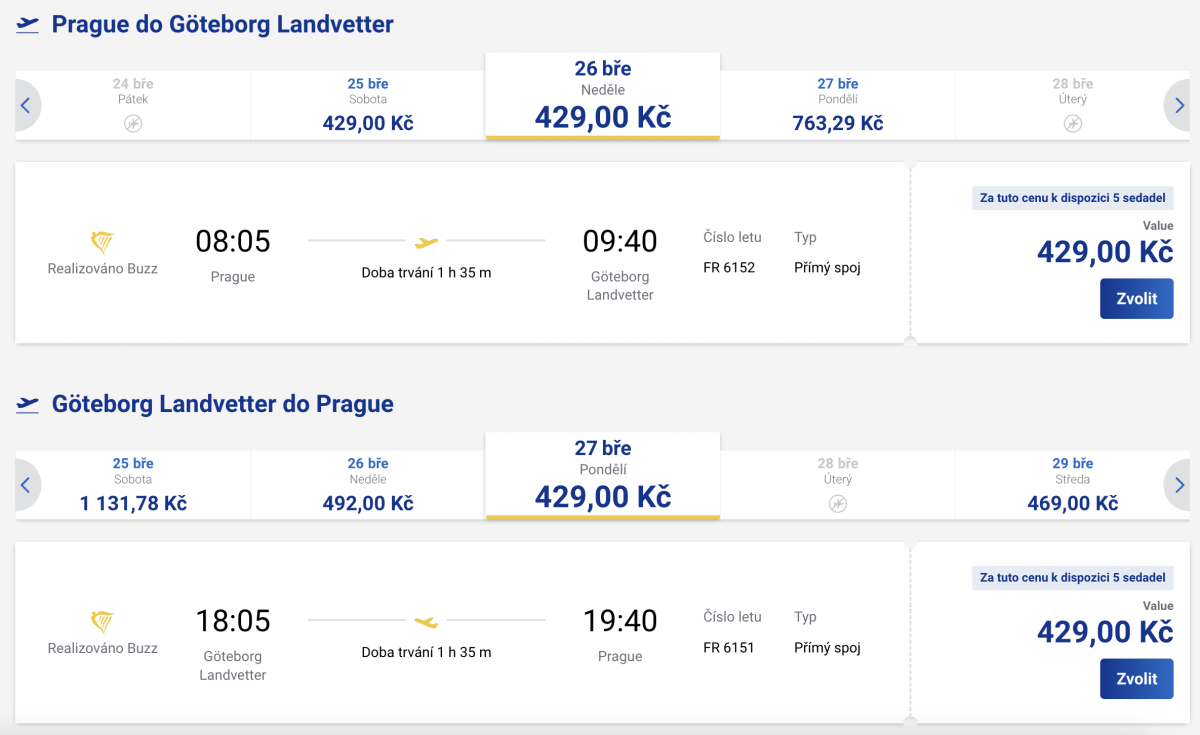Screen dimensions: 1200x735
Task: Show earlier outbound dates with left arrow
Action: [26, 105]
